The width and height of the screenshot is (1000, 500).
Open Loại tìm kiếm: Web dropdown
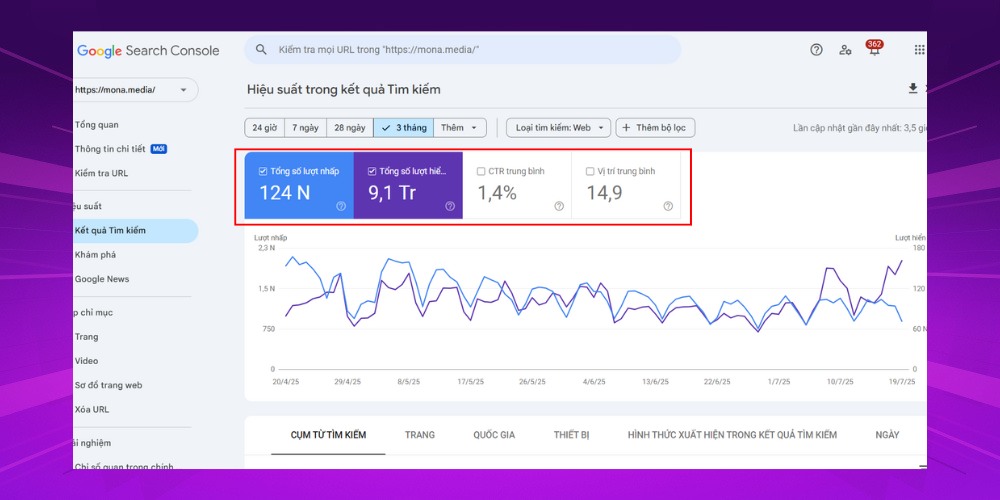559,128
